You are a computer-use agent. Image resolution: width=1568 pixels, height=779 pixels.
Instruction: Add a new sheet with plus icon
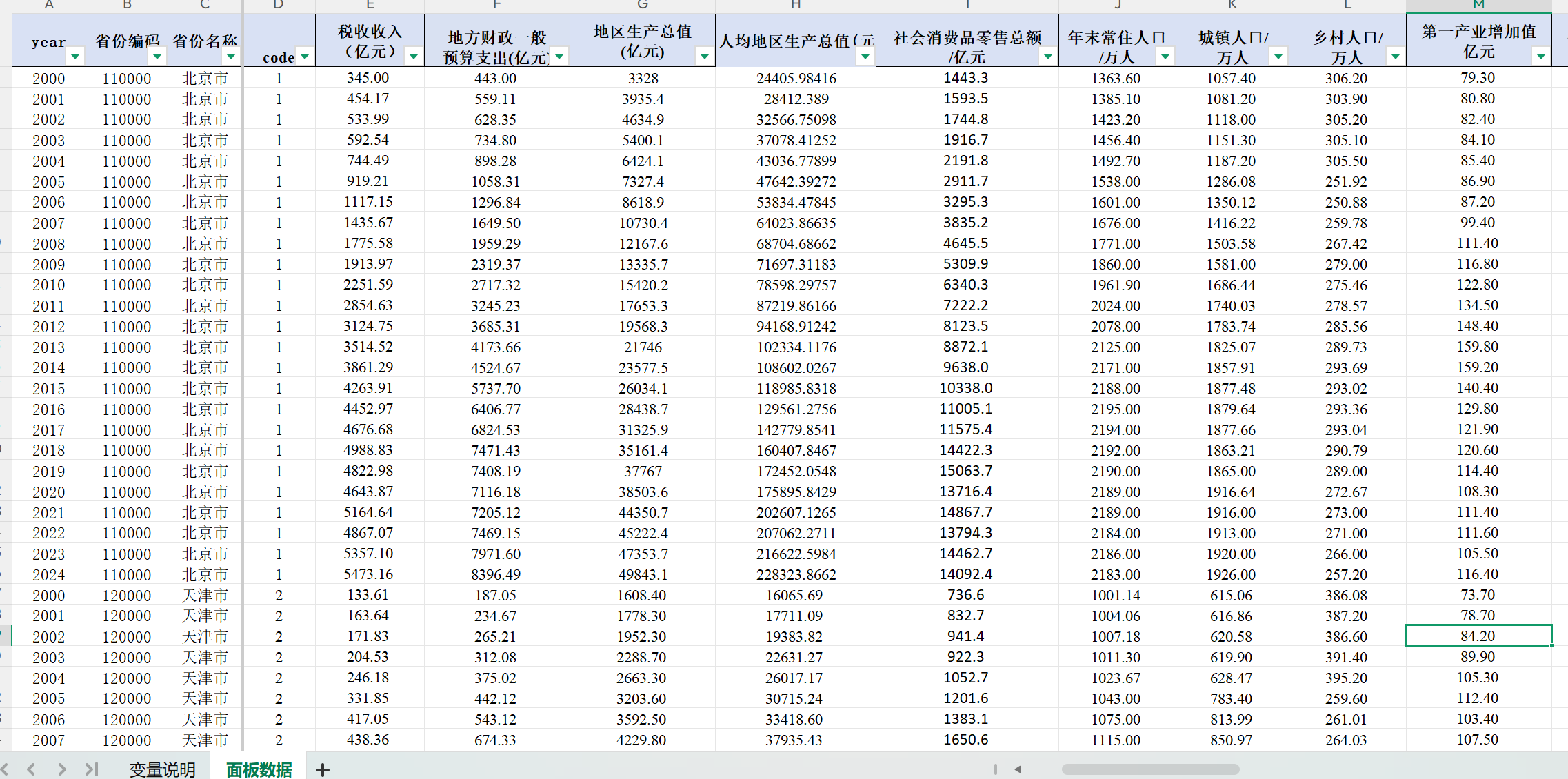pyautogui.click(x=322, y=769)
